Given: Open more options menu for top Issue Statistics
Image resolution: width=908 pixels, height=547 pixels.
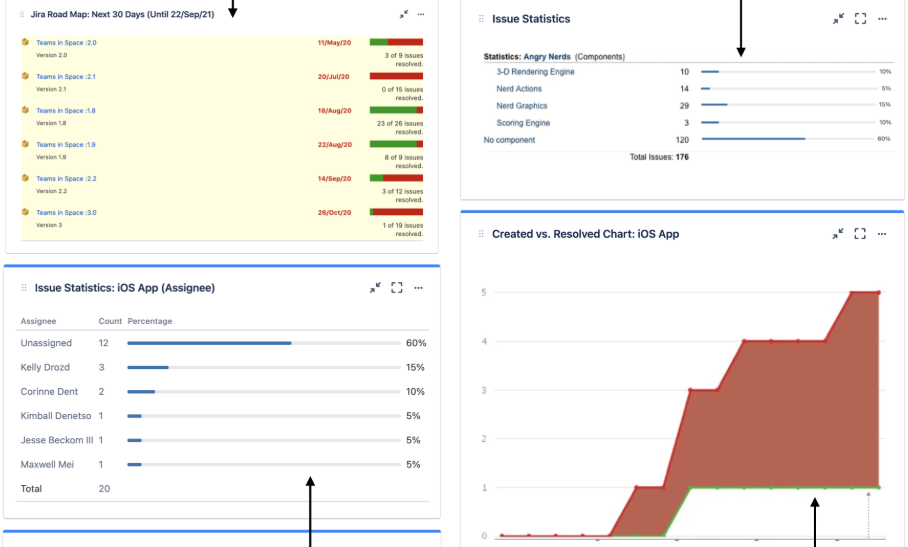Looking at the screenshot, I should [x=882, y=19].
